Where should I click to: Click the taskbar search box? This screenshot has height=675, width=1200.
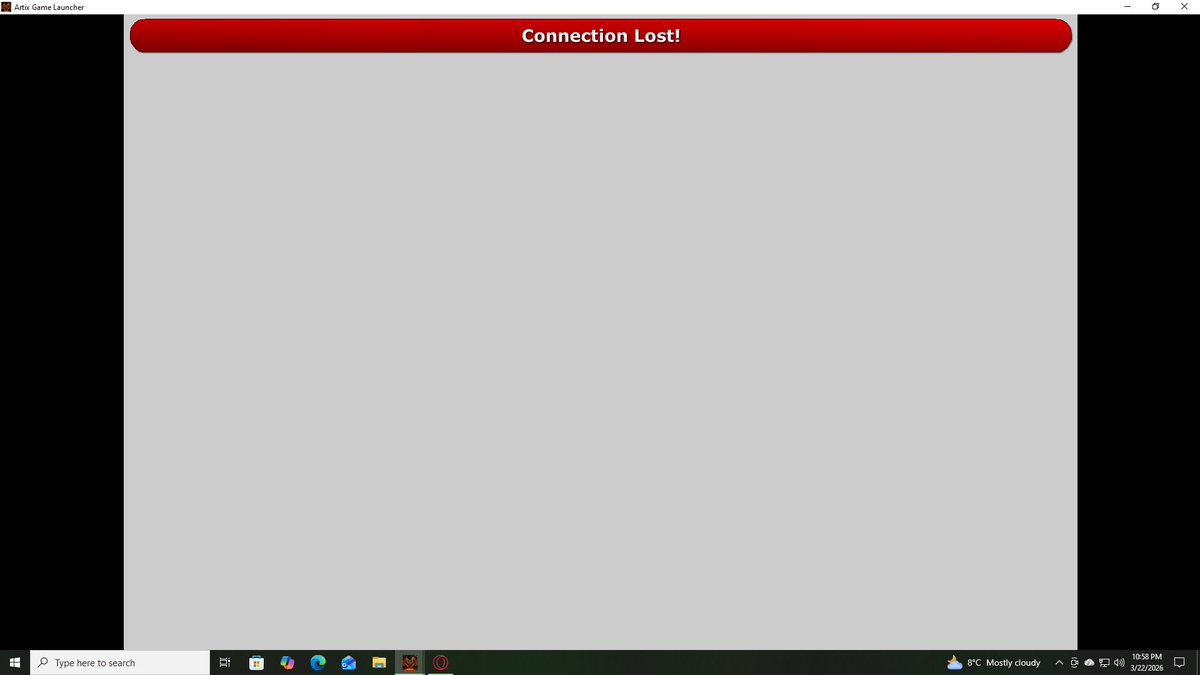click(120, 662)
